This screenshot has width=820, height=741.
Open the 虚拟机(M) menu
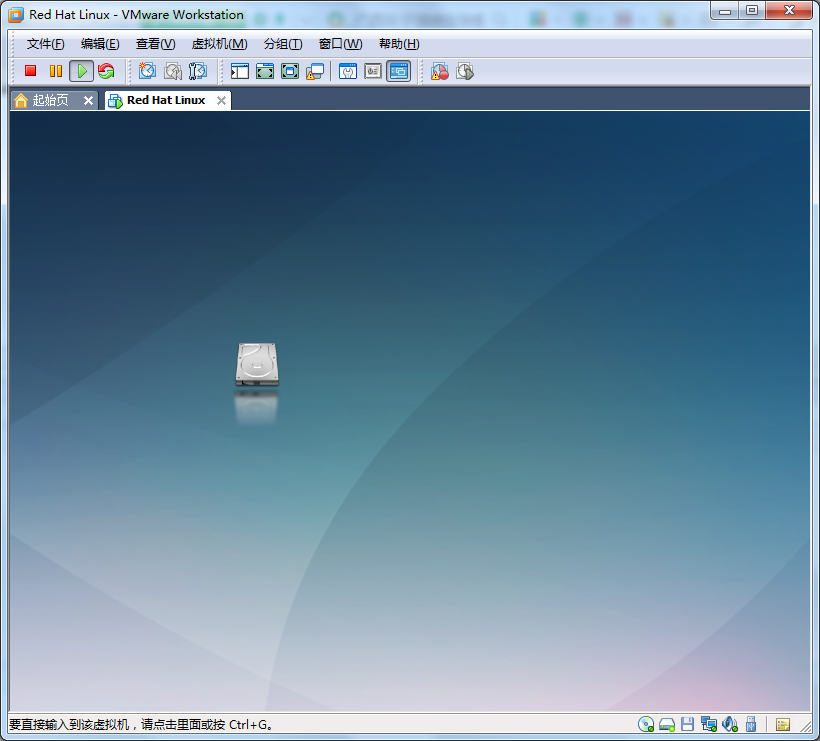(x=220, y=44)
